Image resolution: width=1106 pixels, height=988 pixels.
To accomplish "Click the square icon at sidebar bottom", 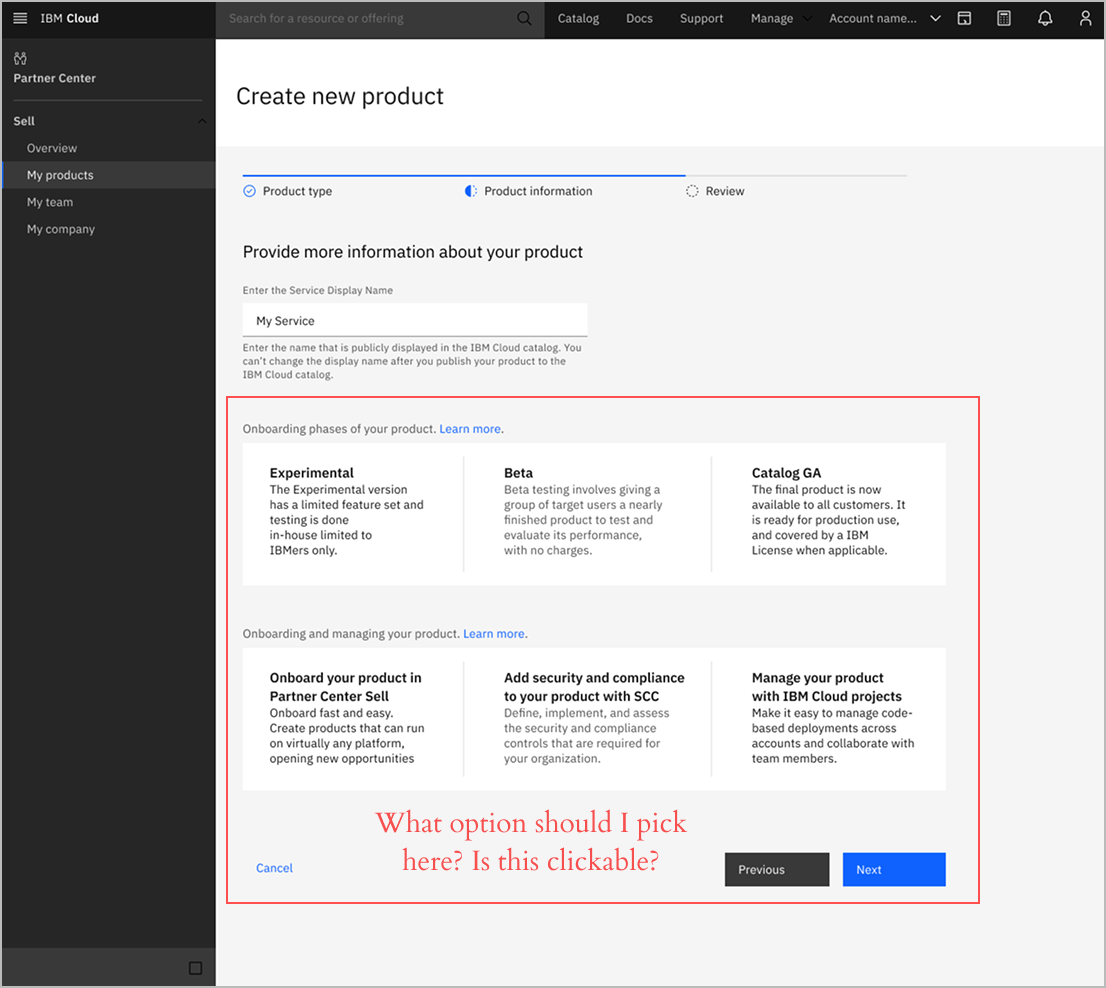I will pyautogui.click(x=195, y=968).
